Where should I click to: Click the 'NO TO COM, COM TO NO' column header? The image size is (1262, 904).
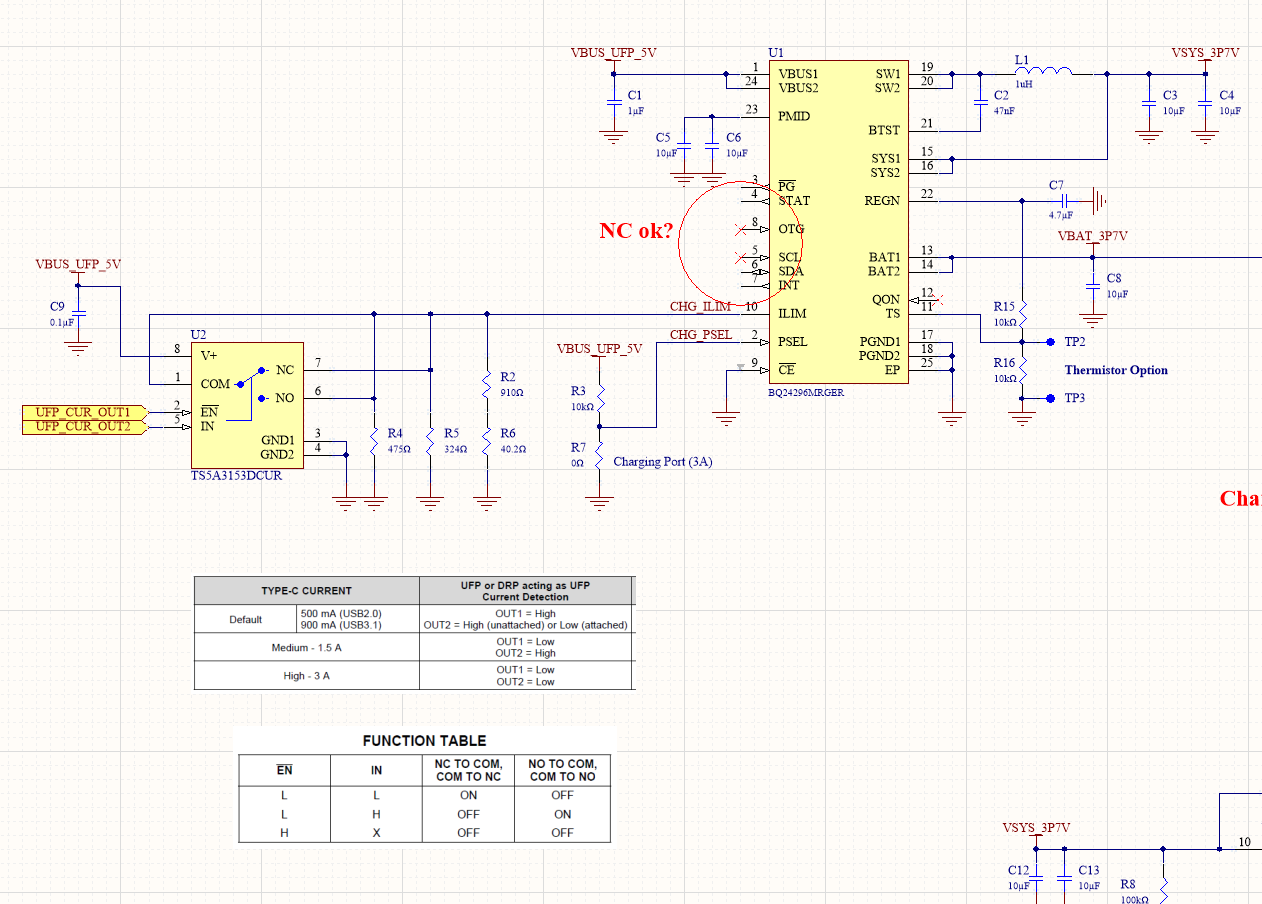pos(561,770)
